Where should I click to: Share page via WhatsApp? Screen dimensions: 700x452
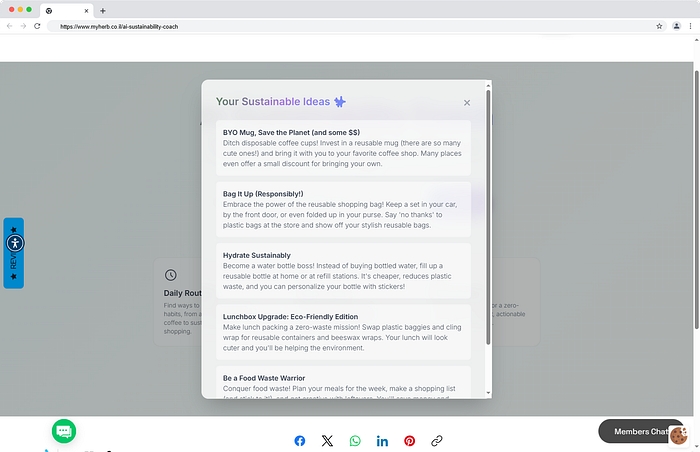(x=355, y=441)
